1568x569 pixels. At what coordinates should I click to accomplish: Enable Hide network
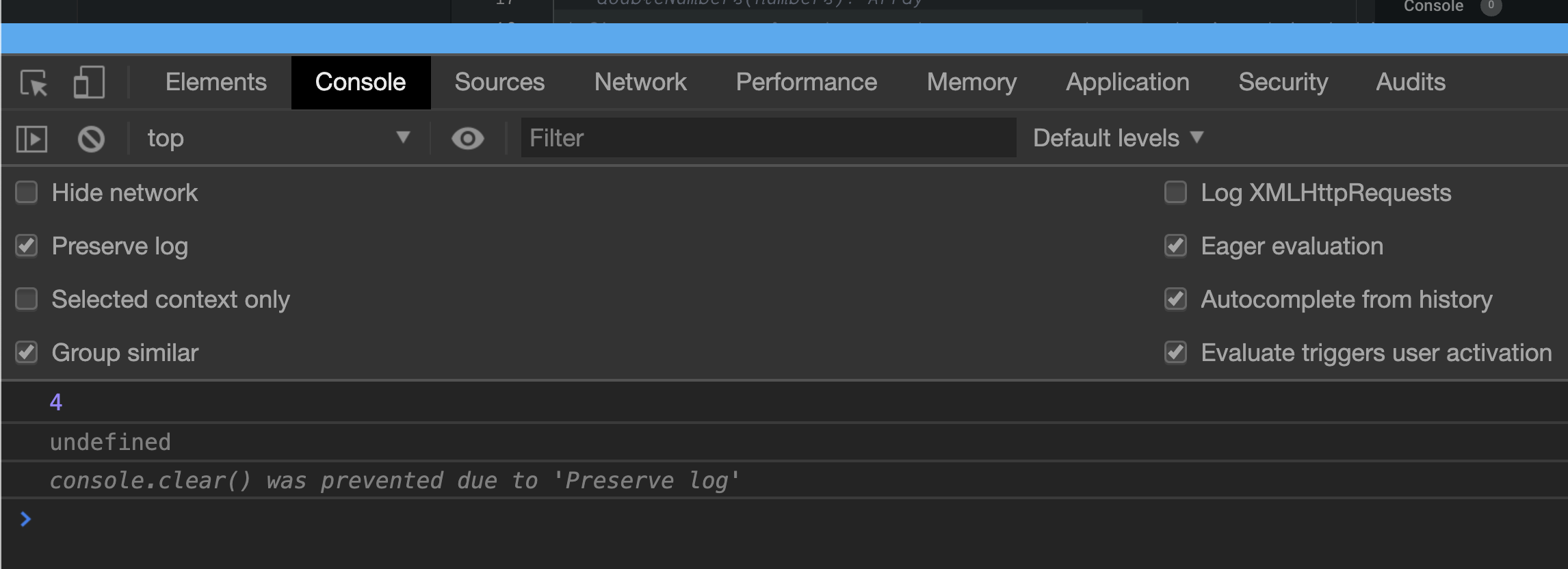[25, 192]
